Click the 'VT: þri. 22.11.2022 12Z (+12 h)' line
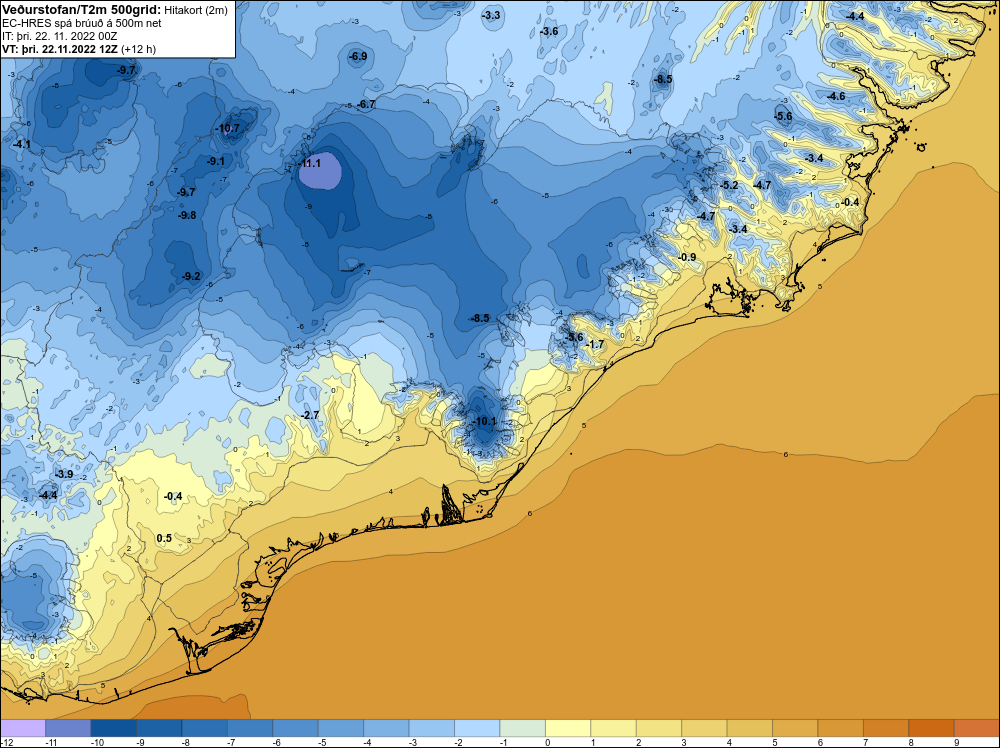1000x748 pixels. coord(78,49)
